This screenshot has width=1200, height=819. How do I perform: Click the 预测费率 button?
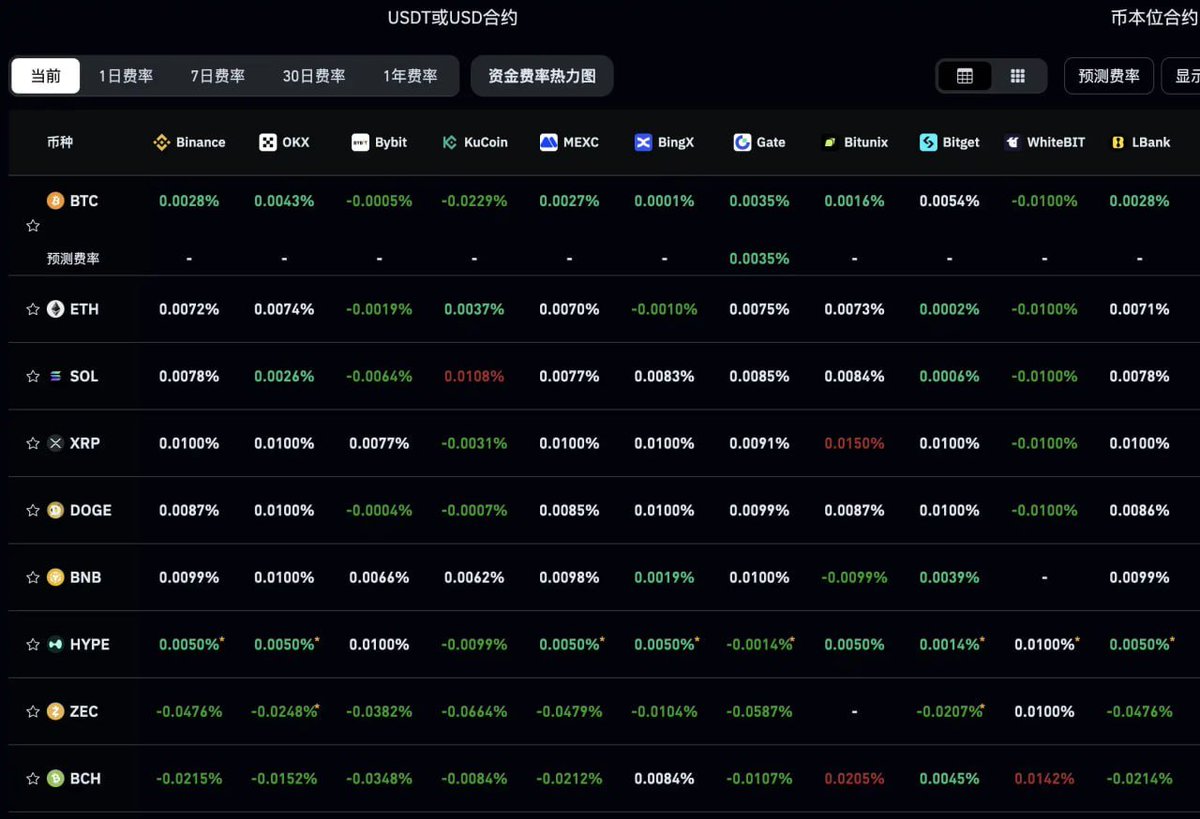1109,76
